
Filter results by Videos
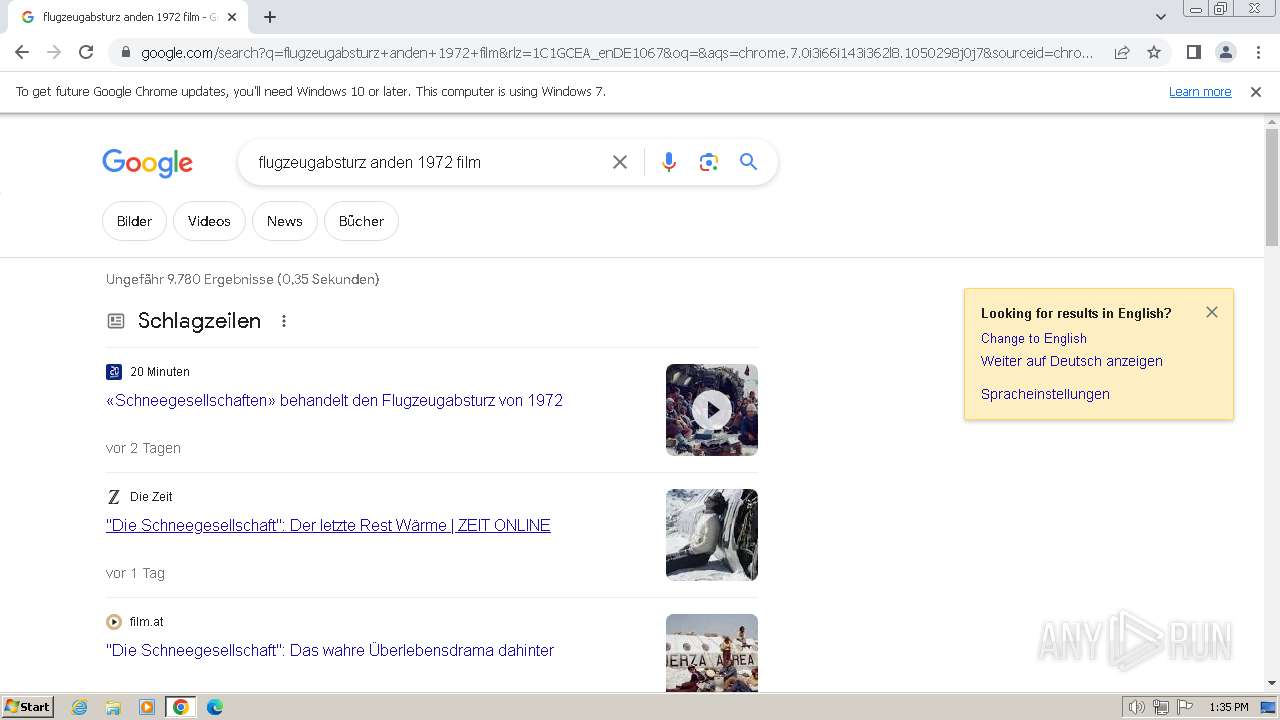(x=209, y=221)
